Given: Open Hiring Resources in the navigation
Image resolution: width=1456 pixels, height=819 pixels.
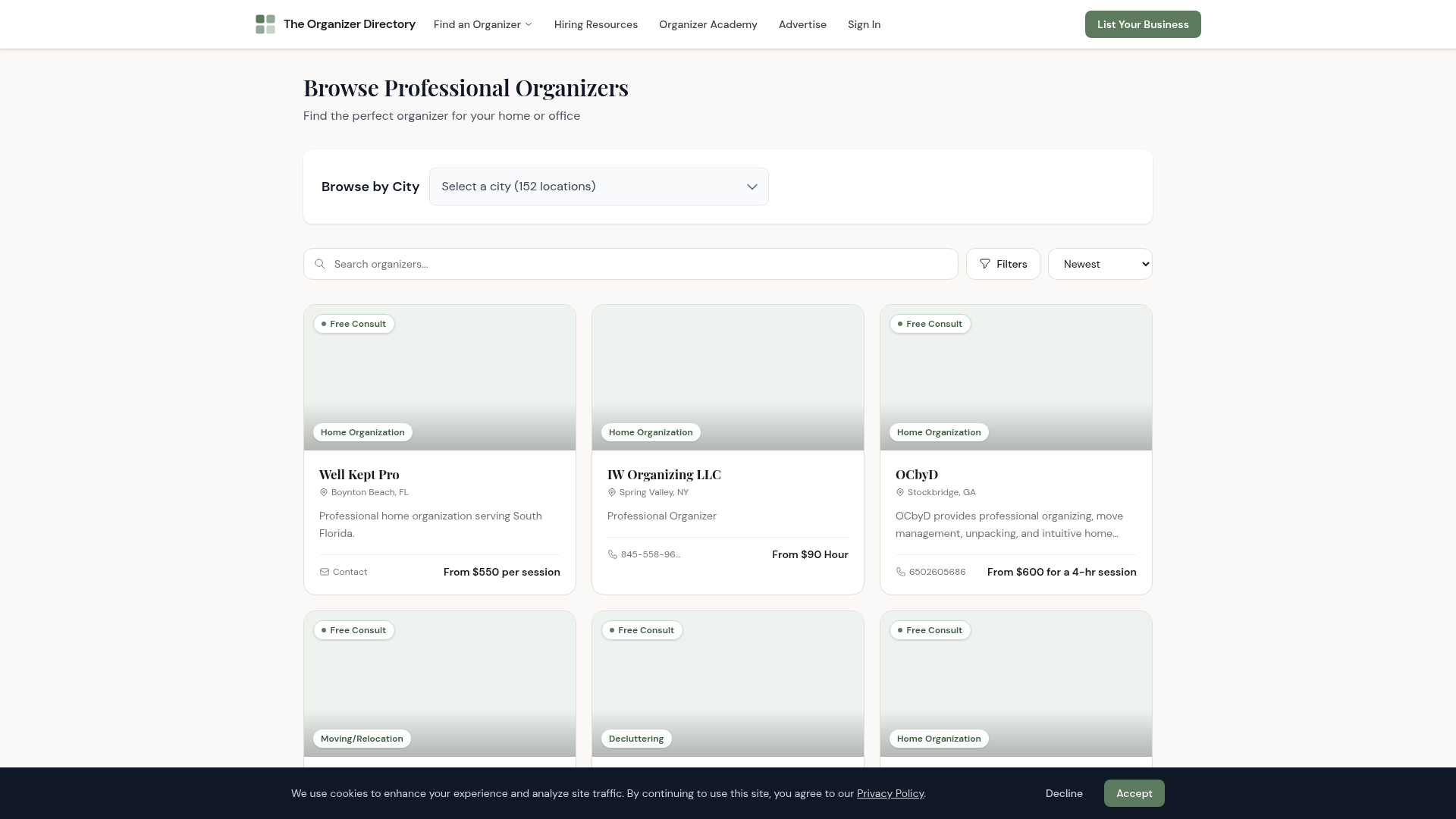Looking at the screenshot, I should coord(596,24).
